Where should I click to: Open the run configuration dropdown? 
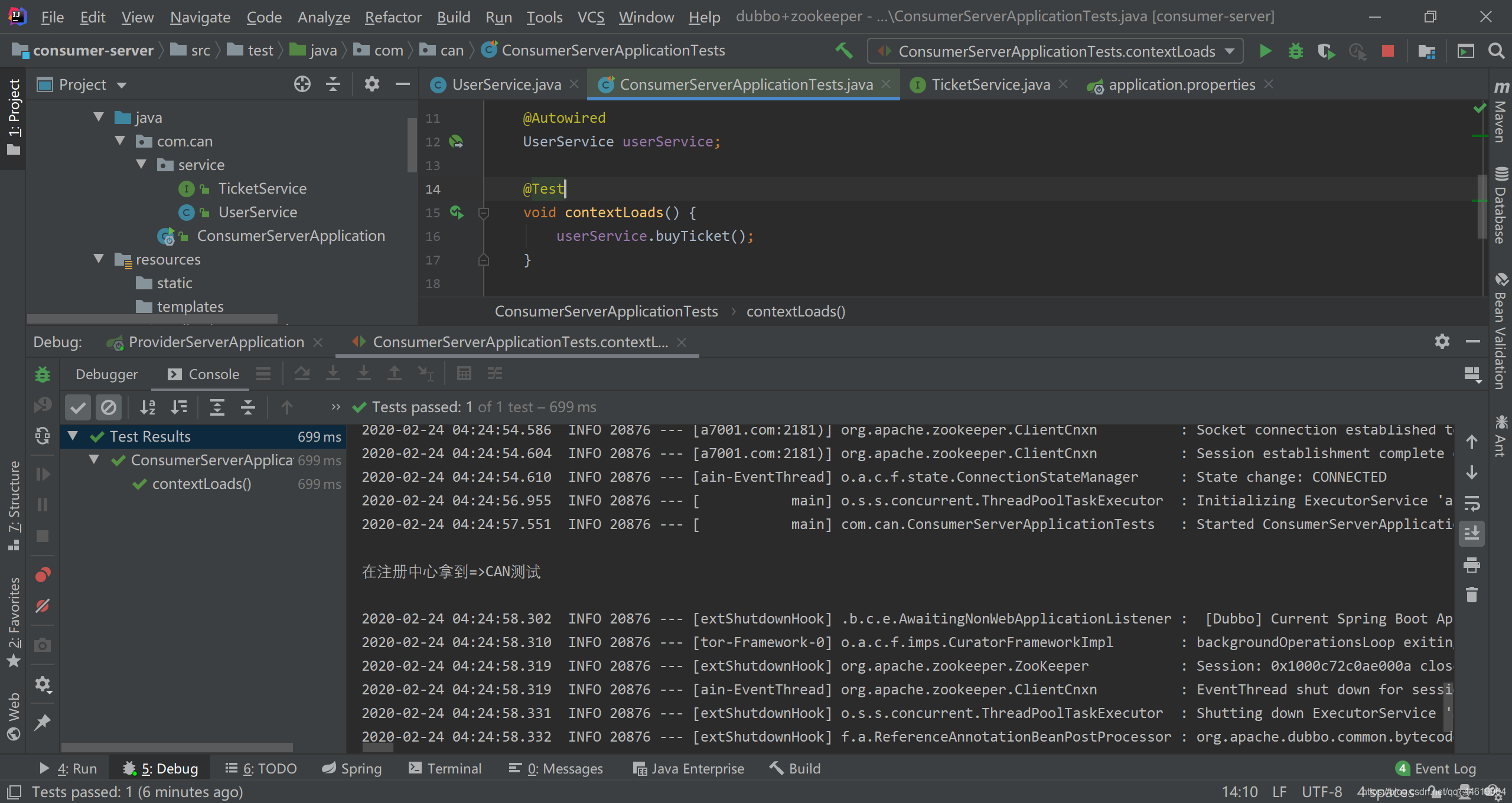pyautogui.click(x=1230, y=51)
